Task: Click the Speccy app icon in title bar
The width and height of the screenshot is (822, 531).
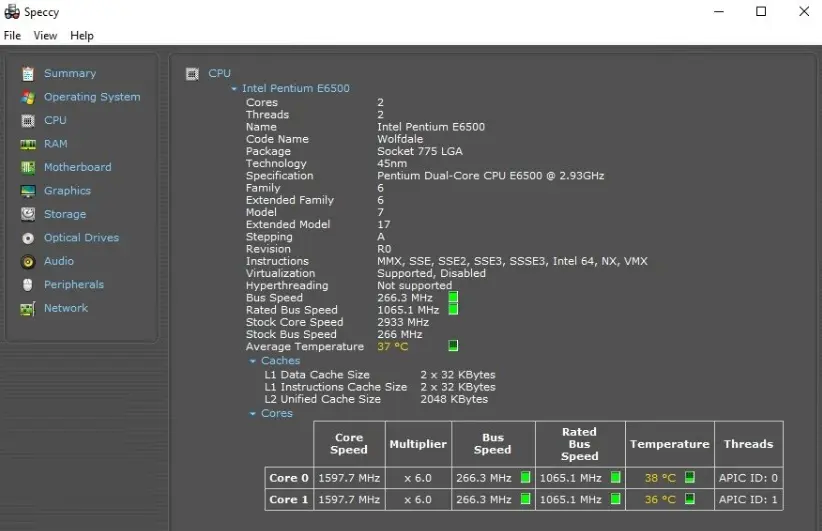Action: tap(12, 12)
